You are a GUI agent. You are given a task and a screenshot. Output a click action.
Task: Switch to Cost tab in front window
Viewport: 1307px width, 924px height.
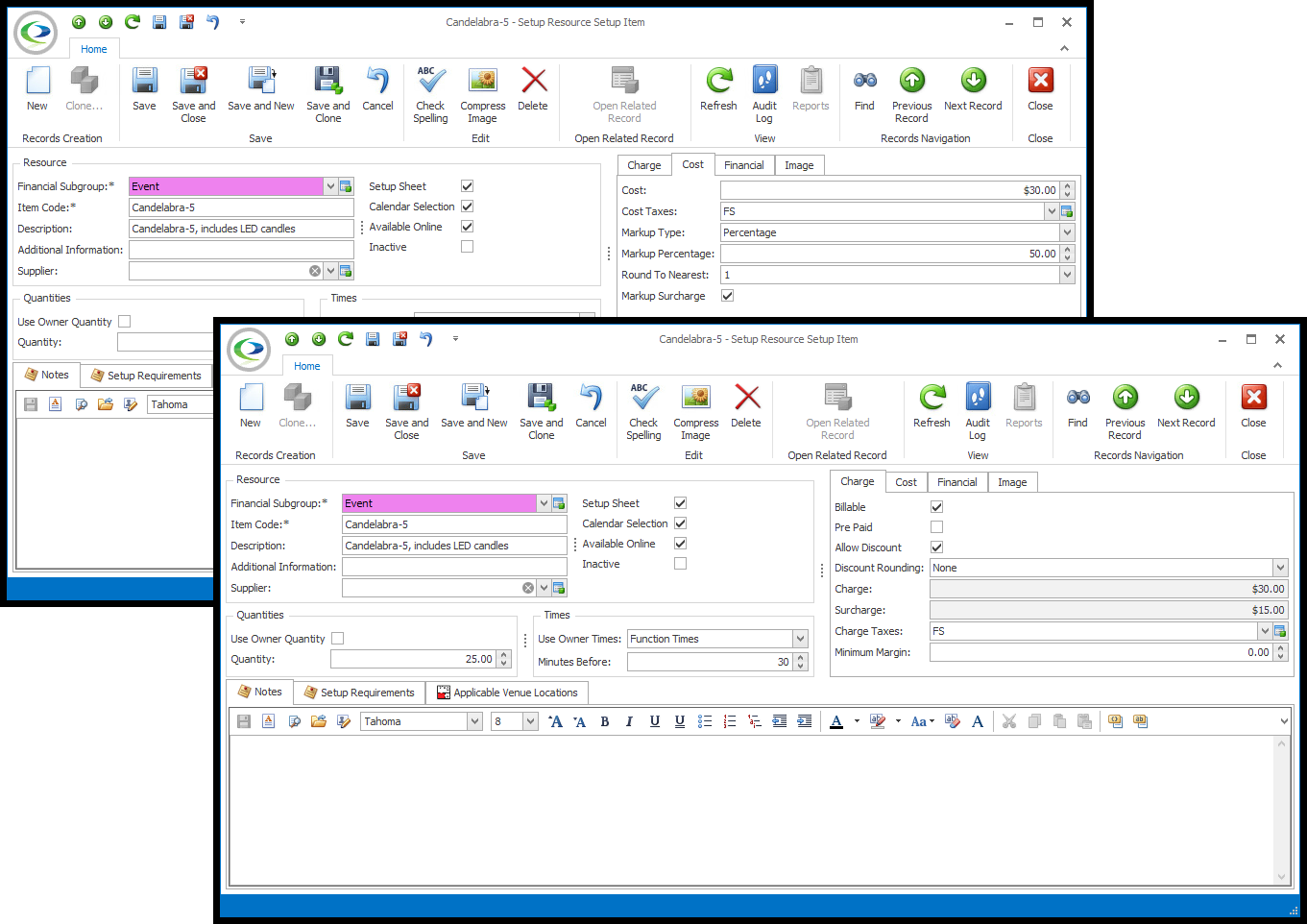[x=907, y=482]
